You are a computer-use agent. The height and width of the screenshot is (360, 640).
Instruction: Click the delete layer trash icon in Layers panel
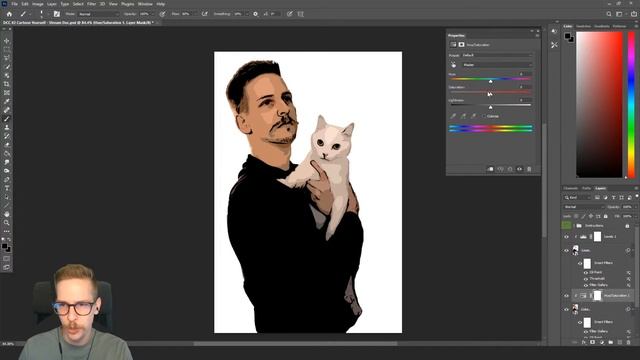tap(629, 342)
